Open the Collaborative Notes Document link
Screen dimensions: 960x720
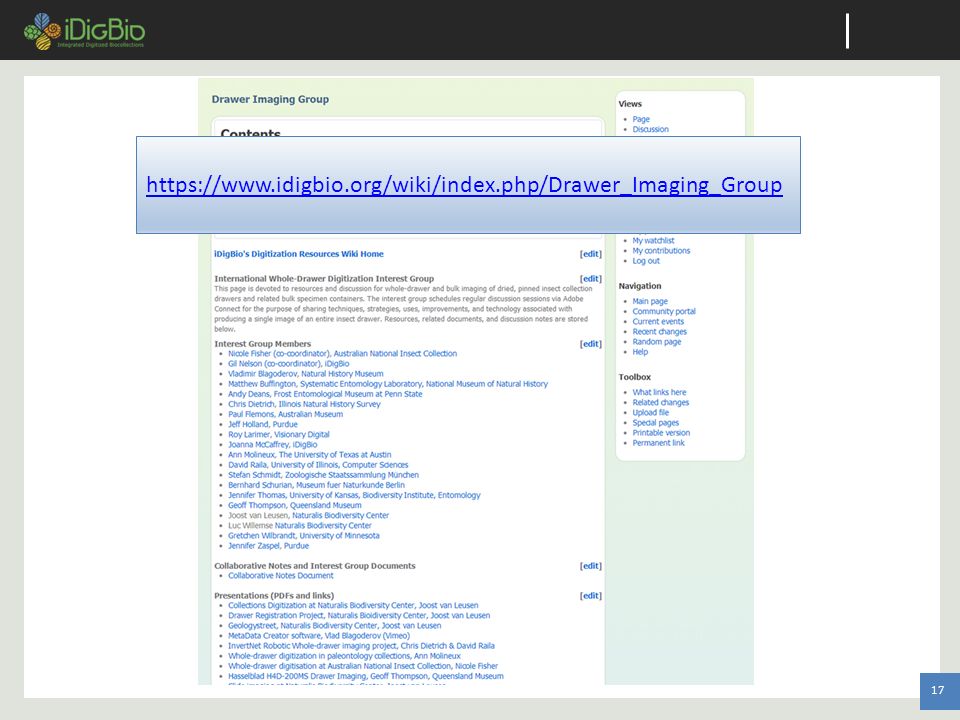point(280,576)
